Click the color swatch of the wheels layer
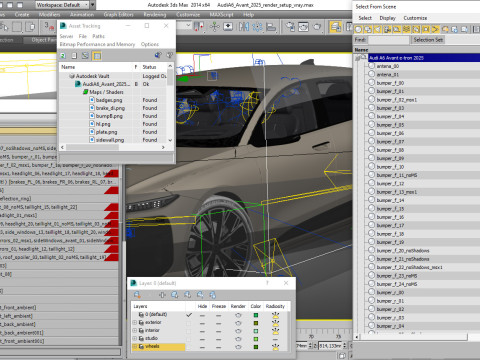The image size is (480, 360). pos(256,347)
